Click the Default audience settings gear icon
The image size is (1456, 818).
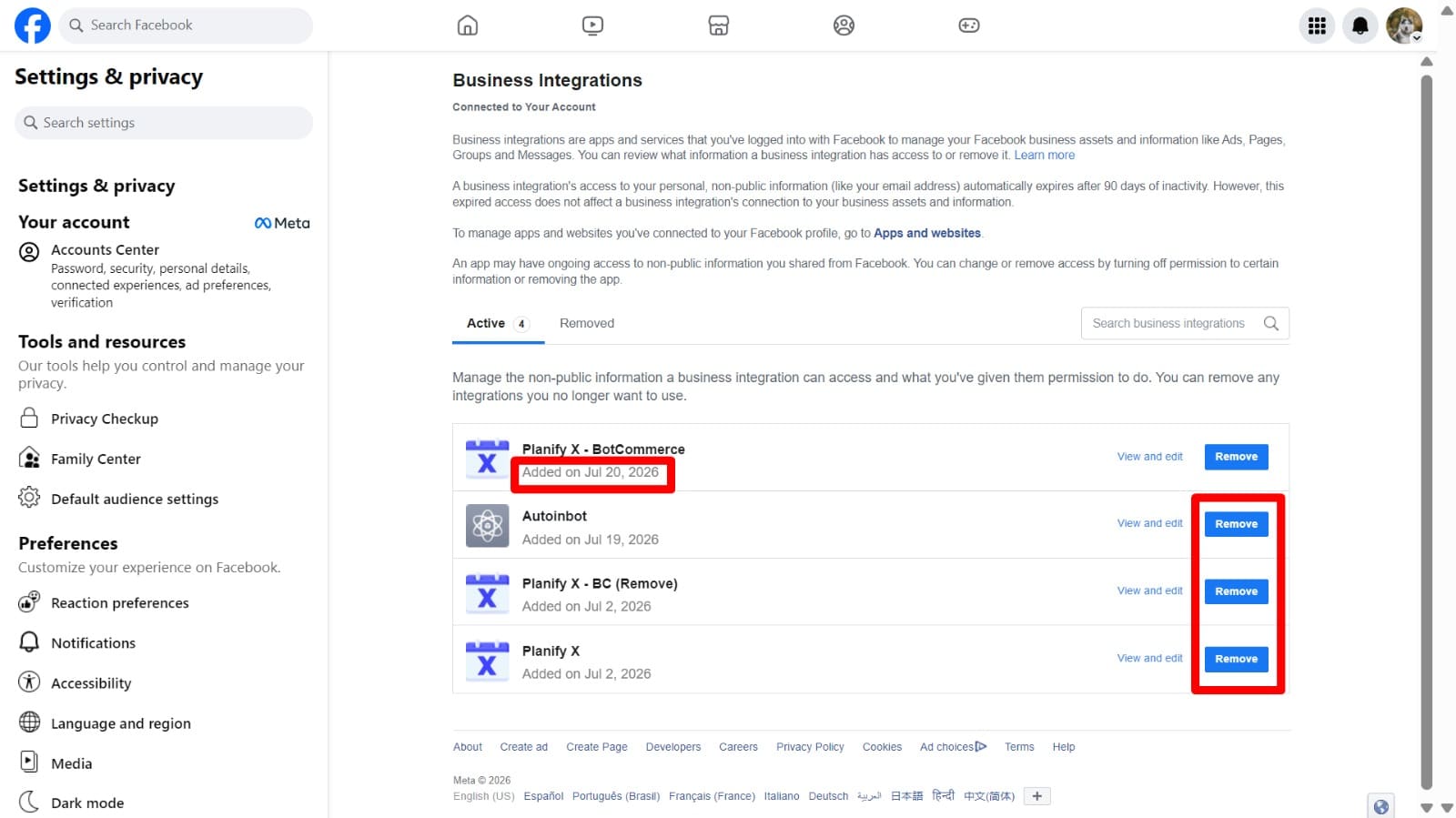coord(29,498)
